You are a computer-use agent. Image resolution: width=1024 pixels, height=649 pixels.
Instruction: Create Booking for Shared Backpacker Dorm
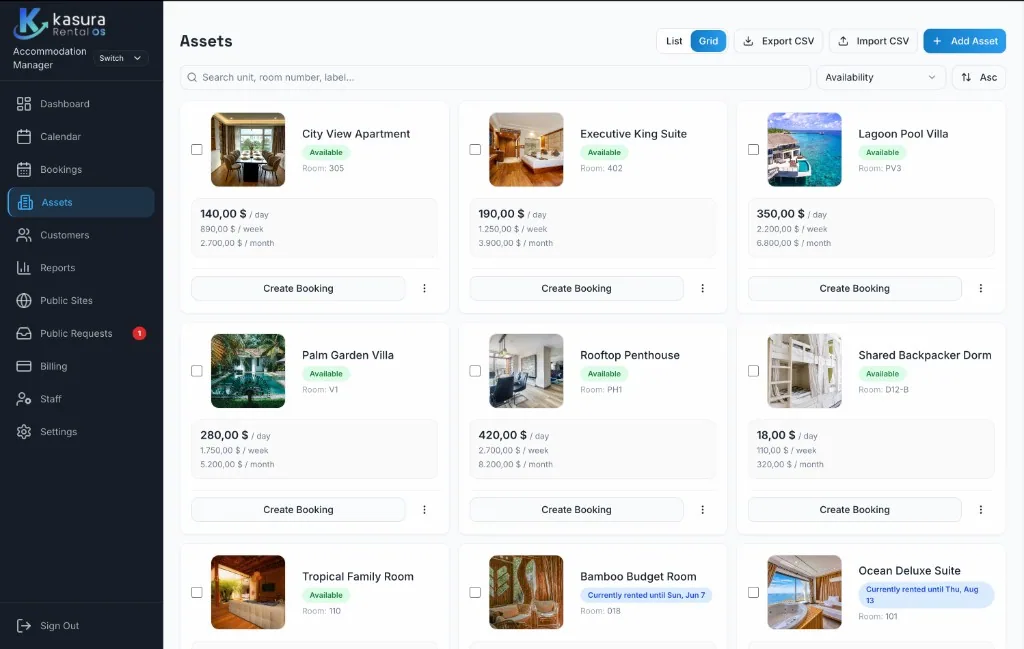[x=854, y=509]
